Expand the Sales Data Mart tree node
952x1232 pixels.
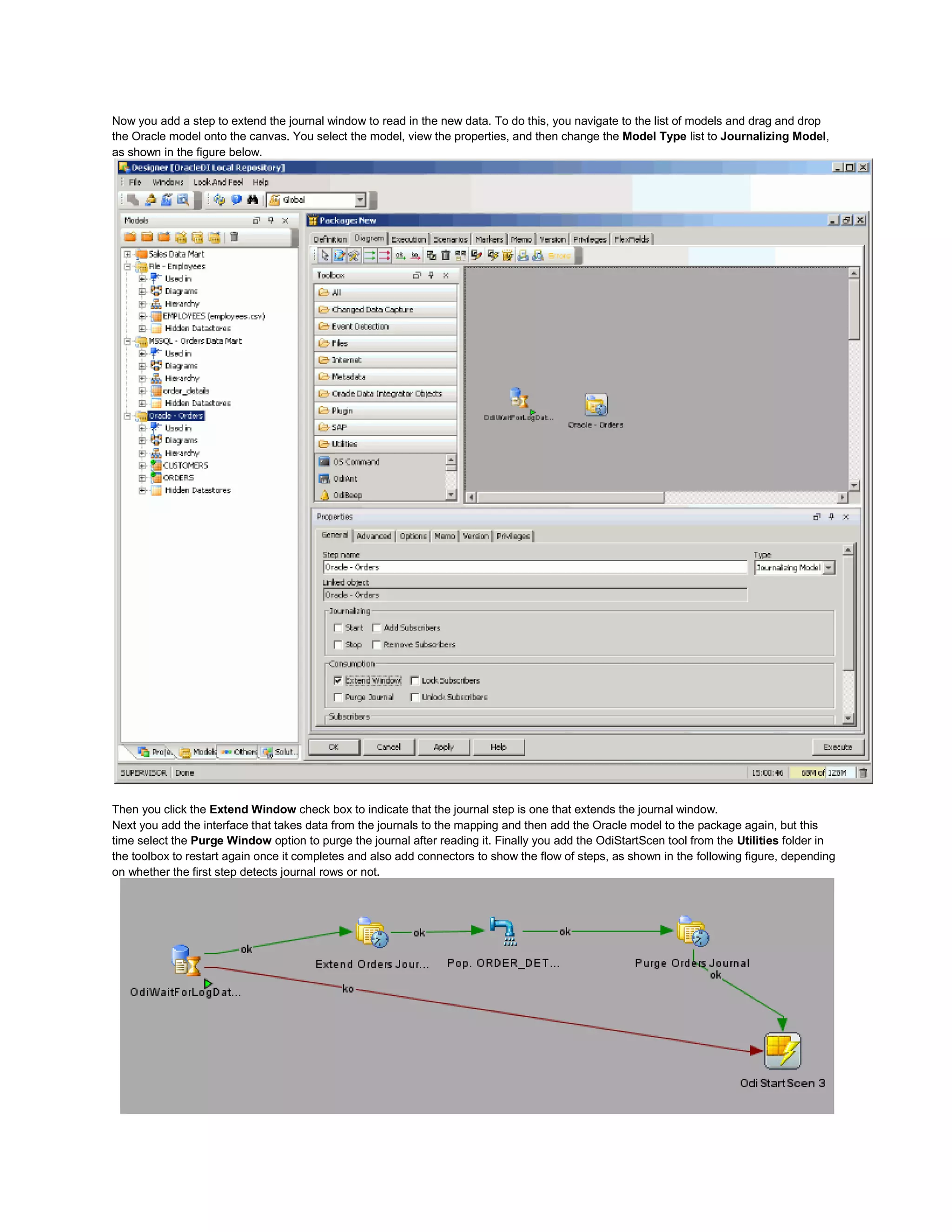click(127, 254)
